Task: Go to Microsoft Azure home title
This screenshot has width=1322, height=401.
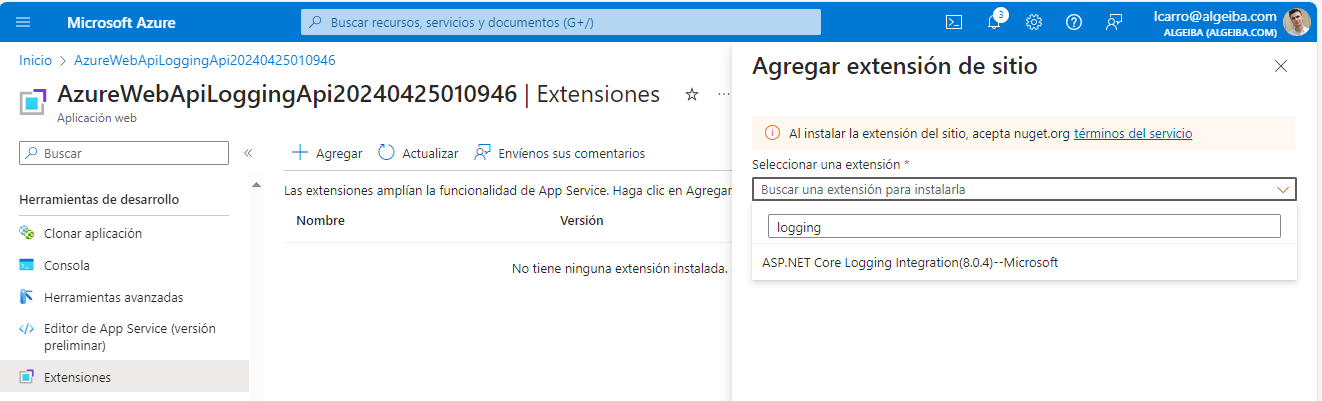Action: tap(120, 22)
